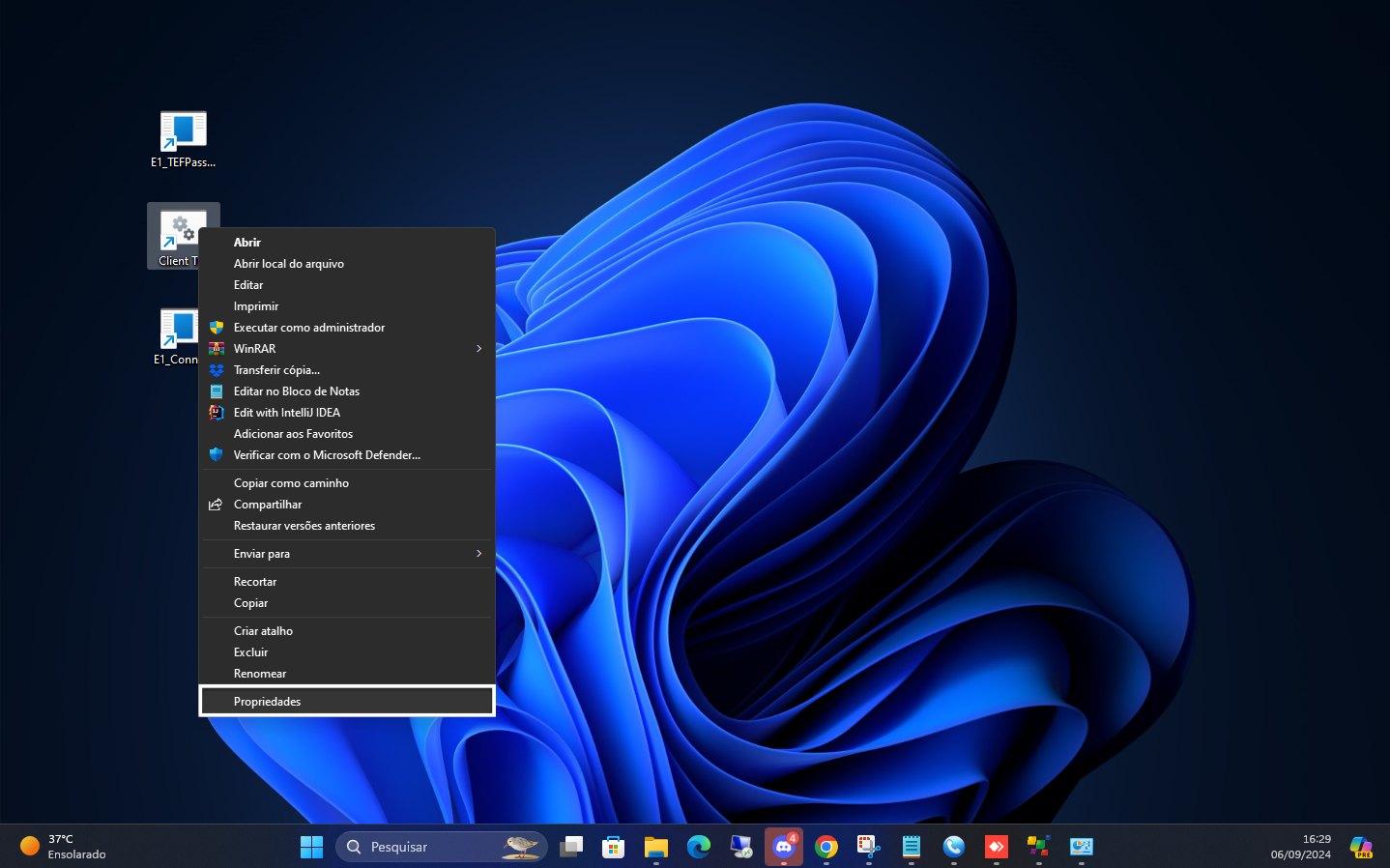Select Edit with IntelliJ IDEA
This screenshot has height=868, width=1390.
point(347,413)
